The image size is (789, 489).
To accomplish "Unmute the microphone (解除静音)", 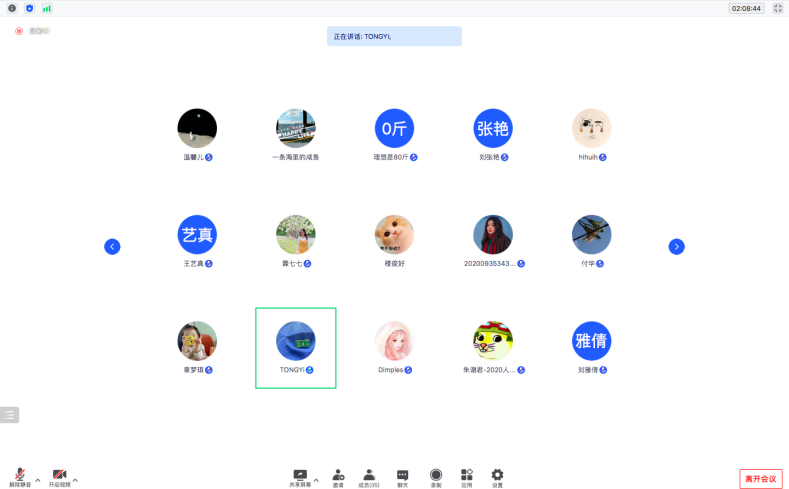I will click(19, 475).
